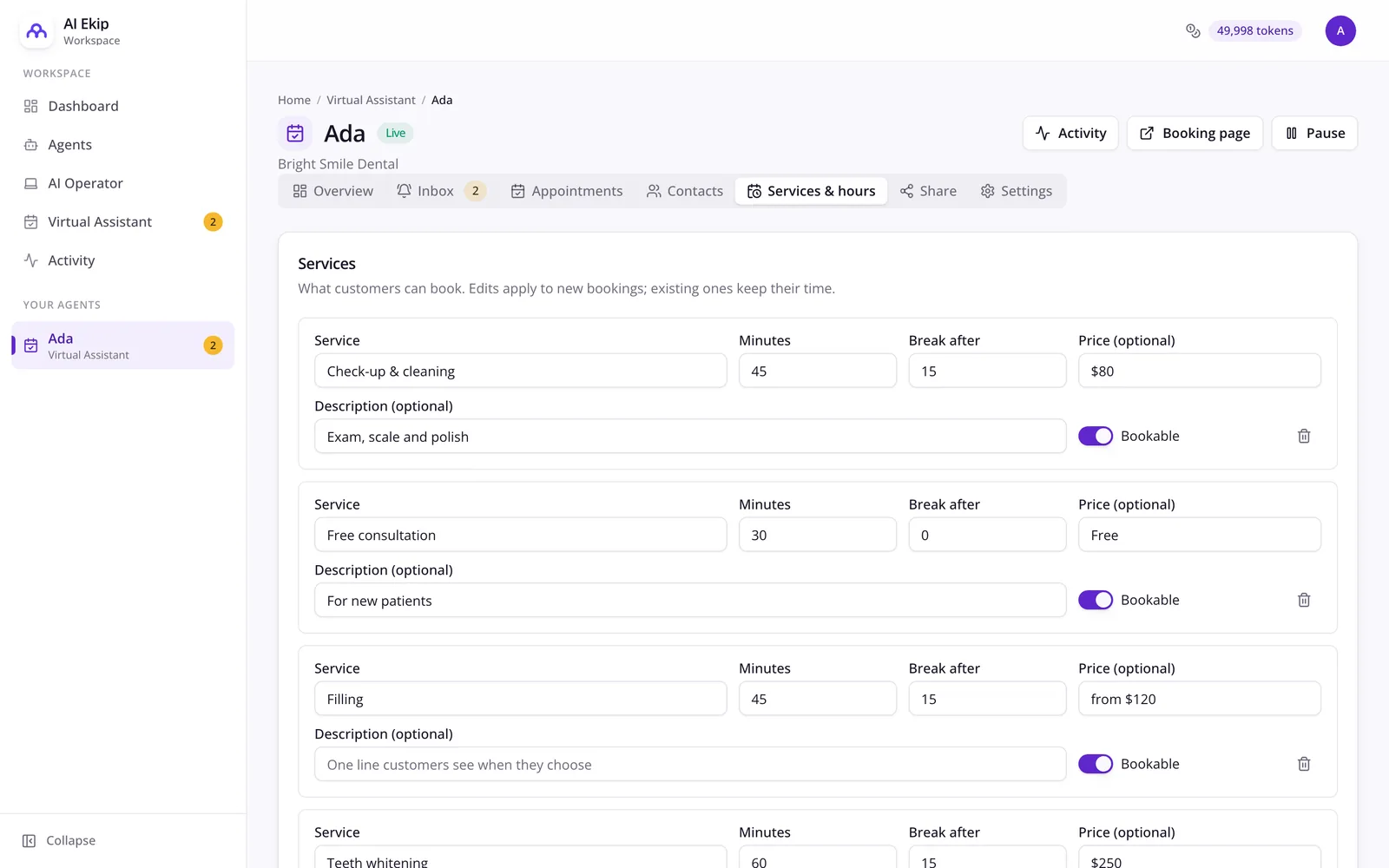Go to the Contacts tab

[685, 191]
